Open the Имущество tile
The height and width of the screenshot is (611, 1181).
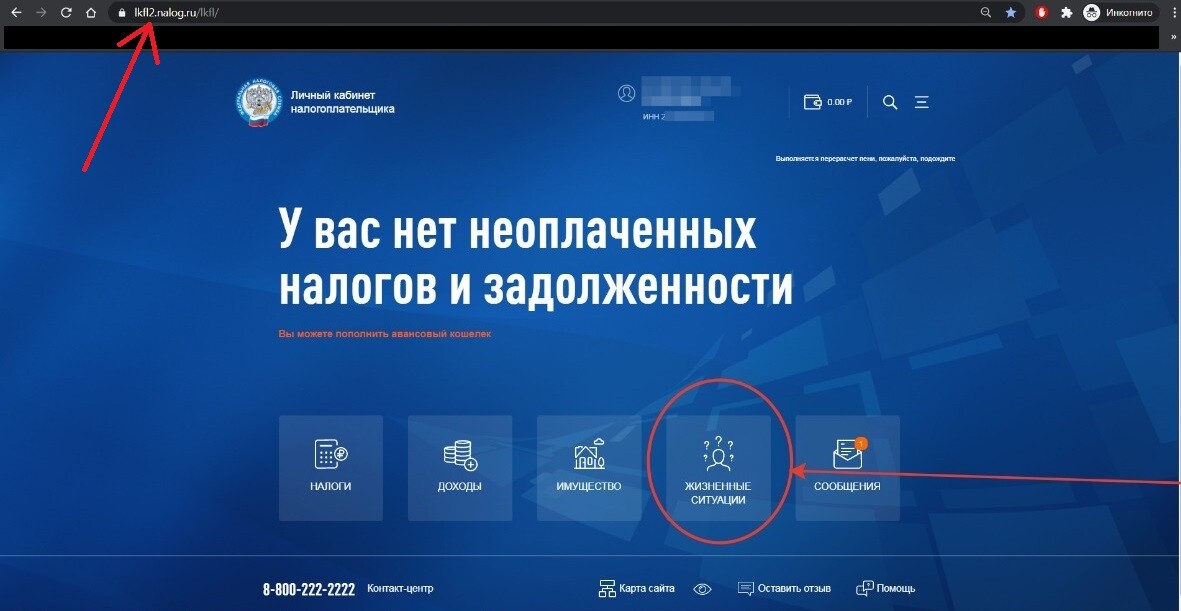[x=589, y=468]
